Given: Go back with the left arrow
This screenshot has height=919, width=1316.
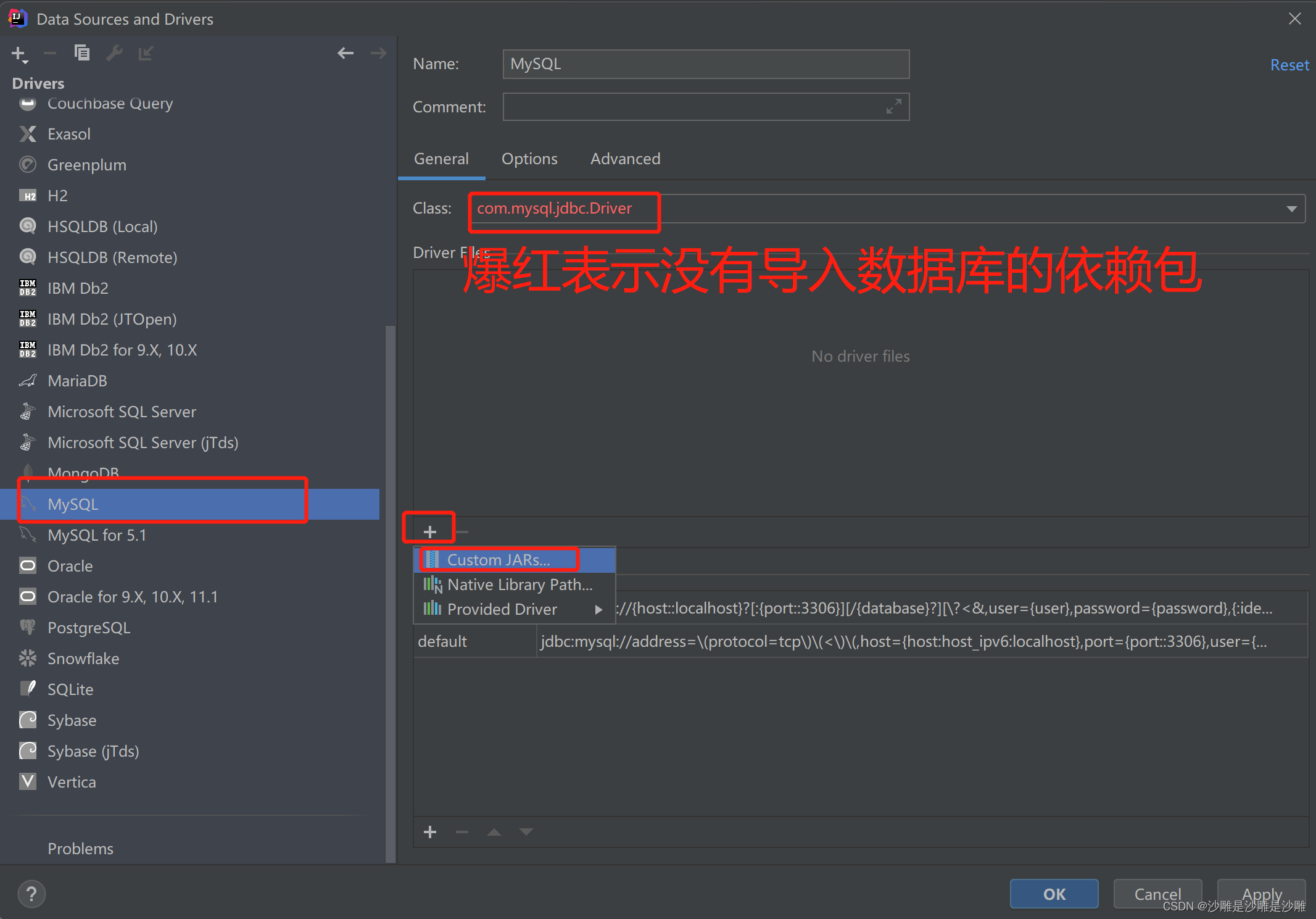Looking at the screenshot, I should pos(346,54).
